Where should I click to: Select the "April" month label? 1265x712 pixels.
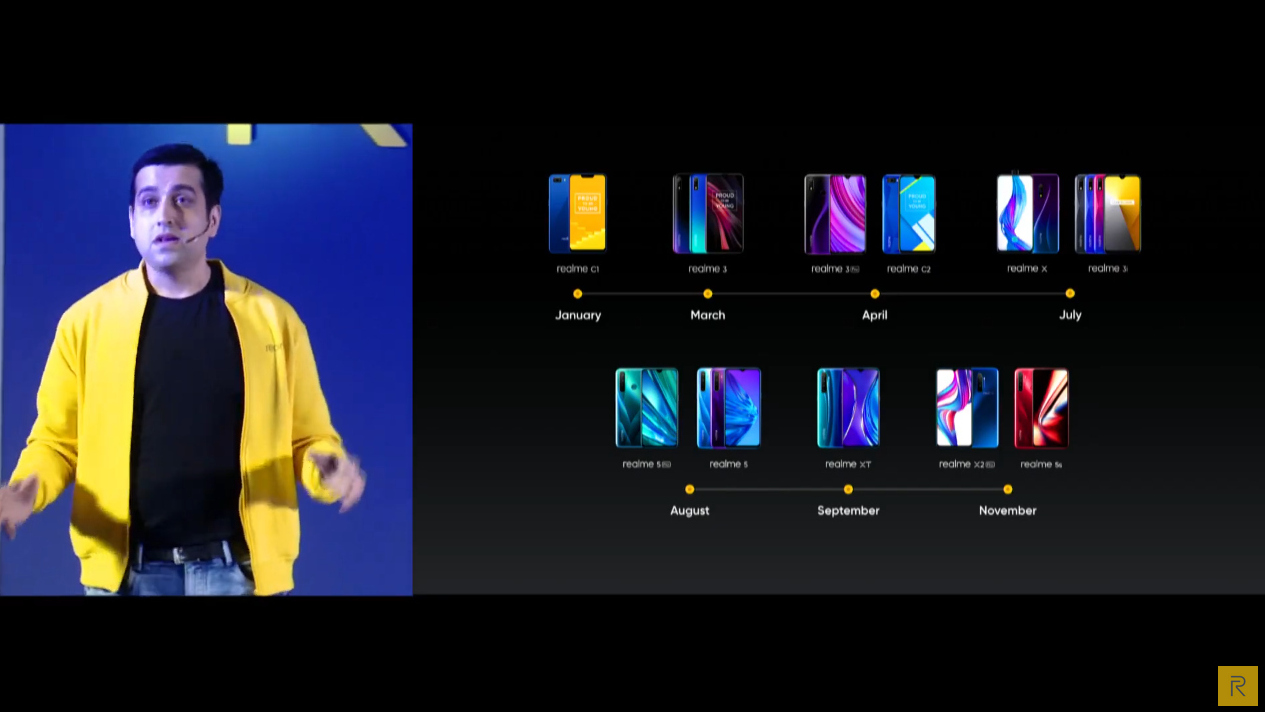[875, 315]
